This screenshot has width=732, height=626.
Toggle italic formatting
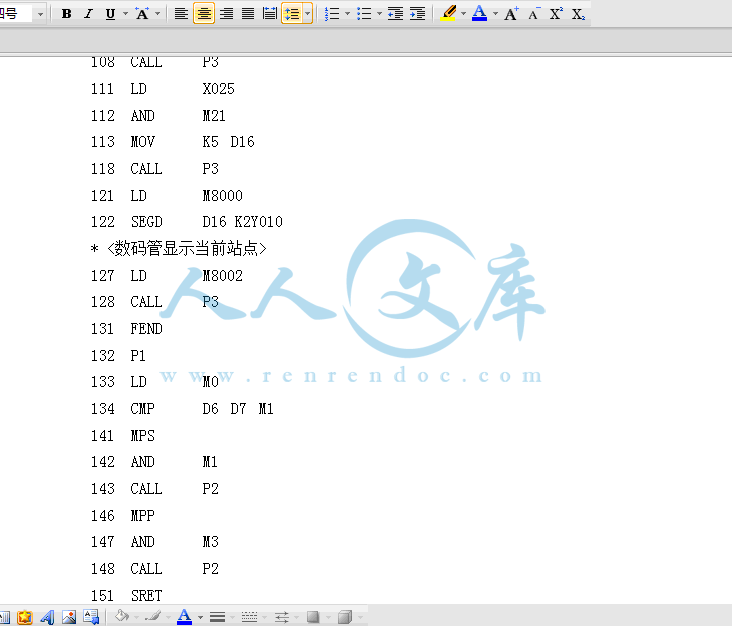pos(88,14)
